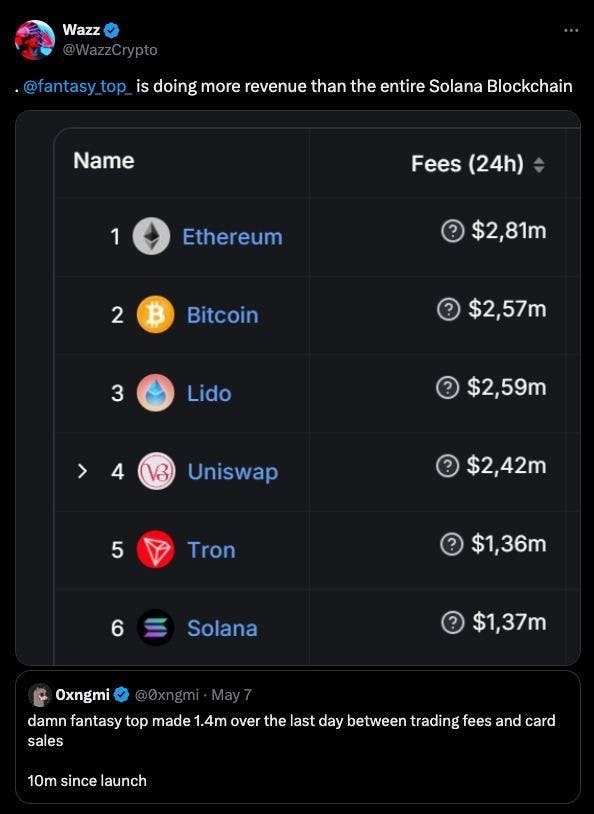
Task: Open the @WazzCrypto handle
Action: tap(110, 50)
